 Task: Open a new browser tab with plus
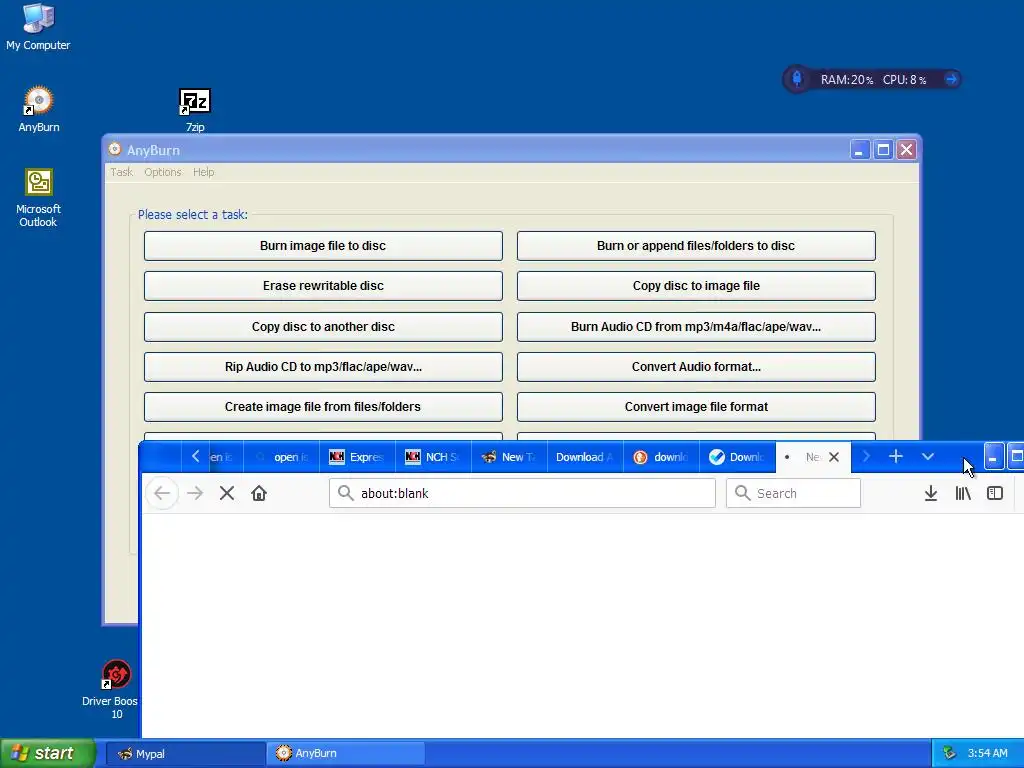(896, 456)
